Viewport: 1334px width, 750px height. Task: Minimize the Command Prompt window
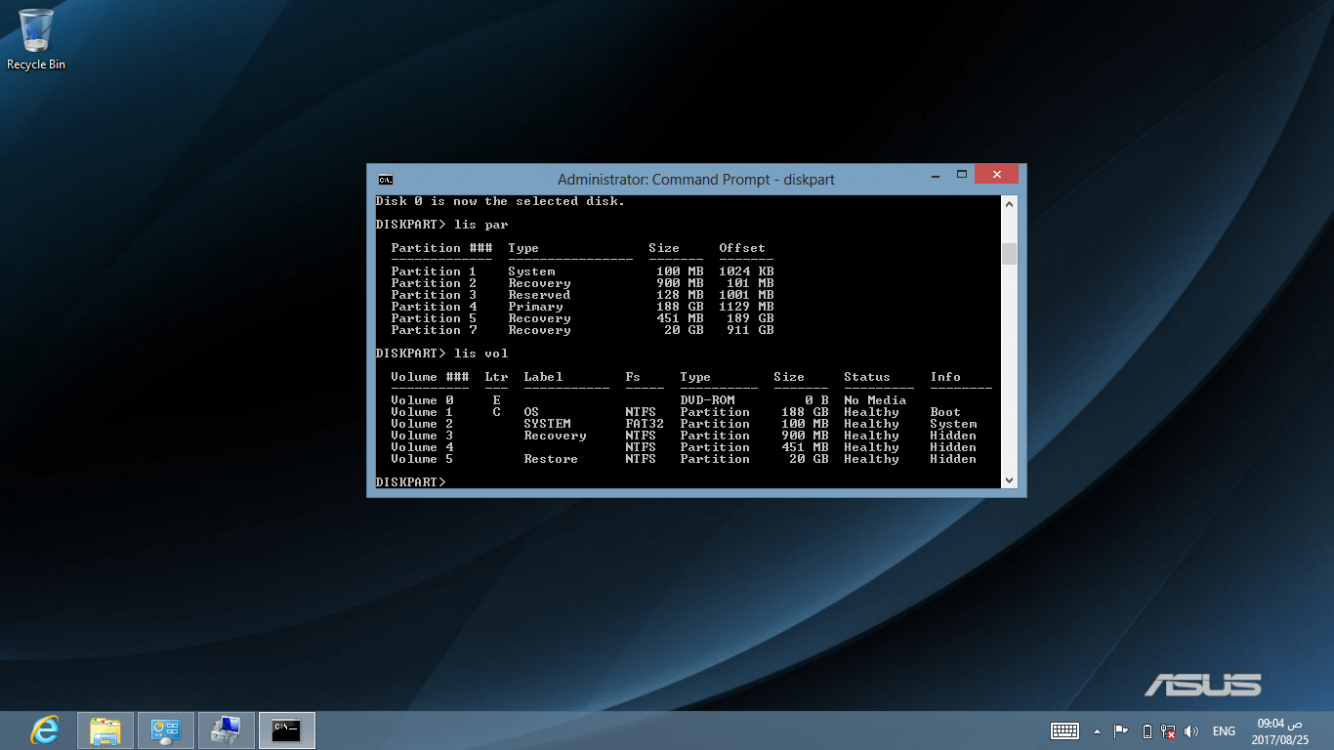[x=935, y=176]
